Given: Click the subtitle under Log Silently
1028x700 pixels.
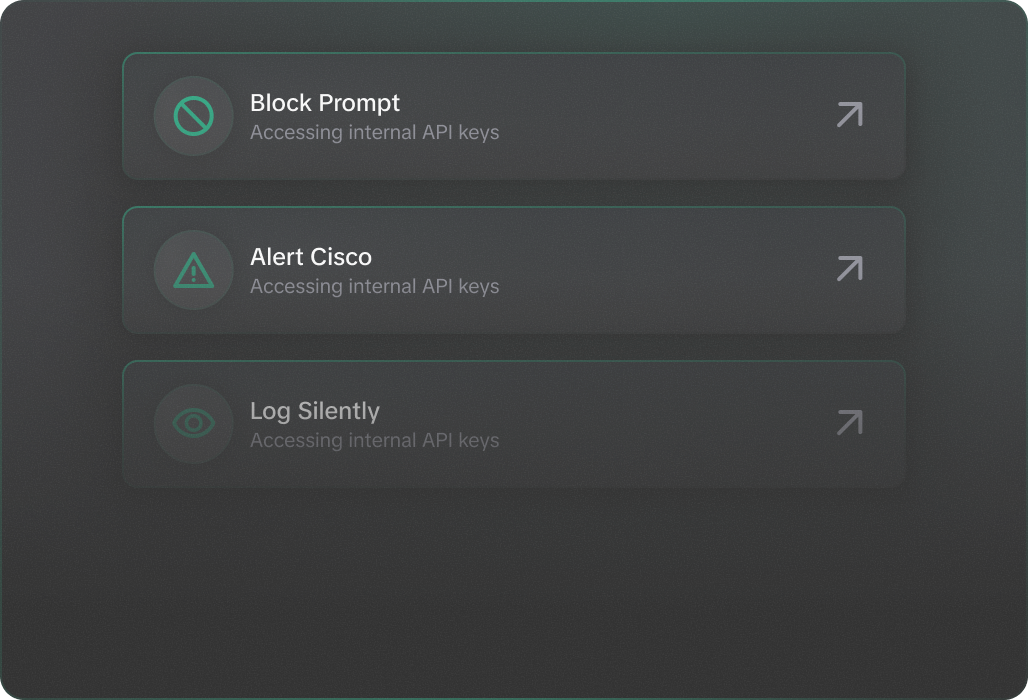Looking at the screenshot, I should pyautogui.click(x=374, y=440).
